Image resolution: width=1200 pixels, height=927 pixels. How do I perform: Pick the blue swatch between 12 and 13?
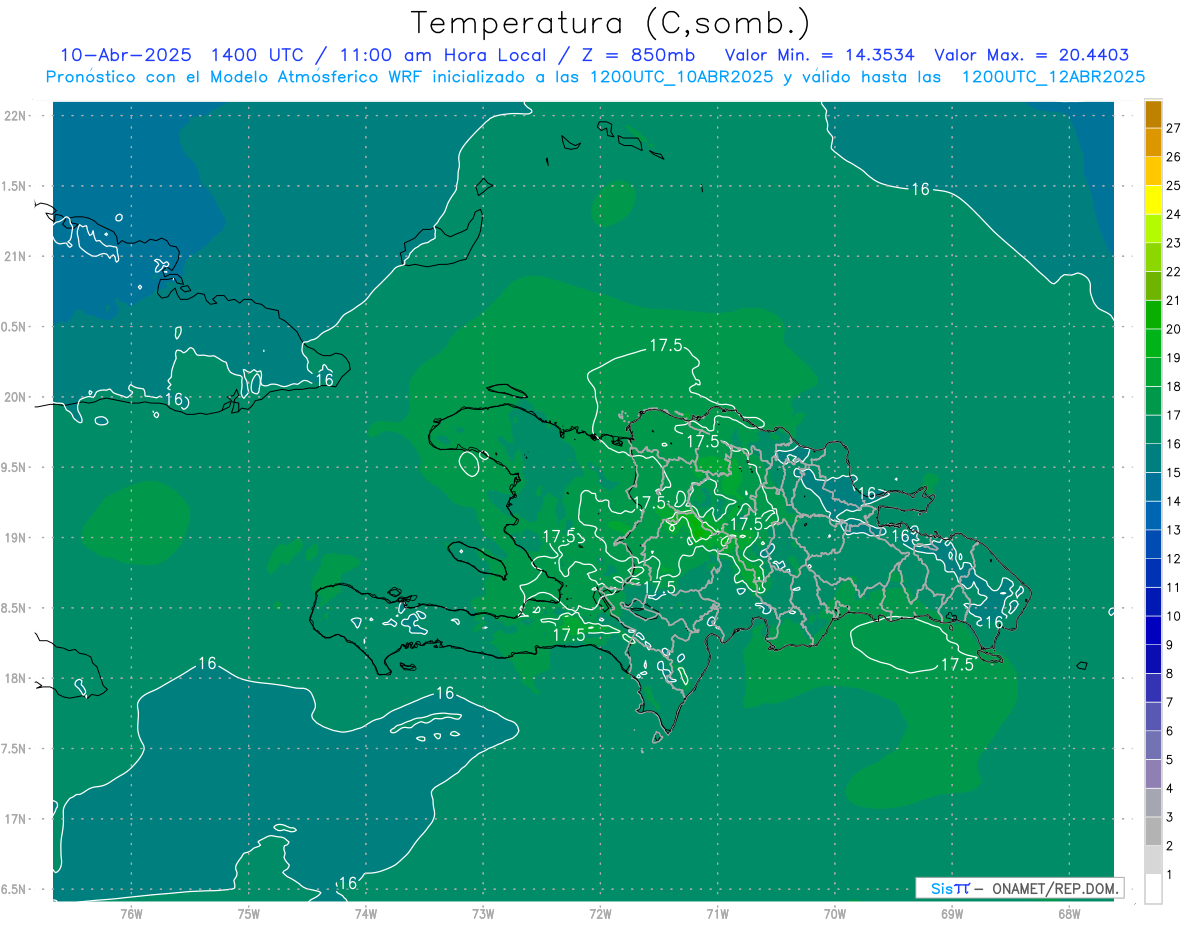coord(1153,544)
